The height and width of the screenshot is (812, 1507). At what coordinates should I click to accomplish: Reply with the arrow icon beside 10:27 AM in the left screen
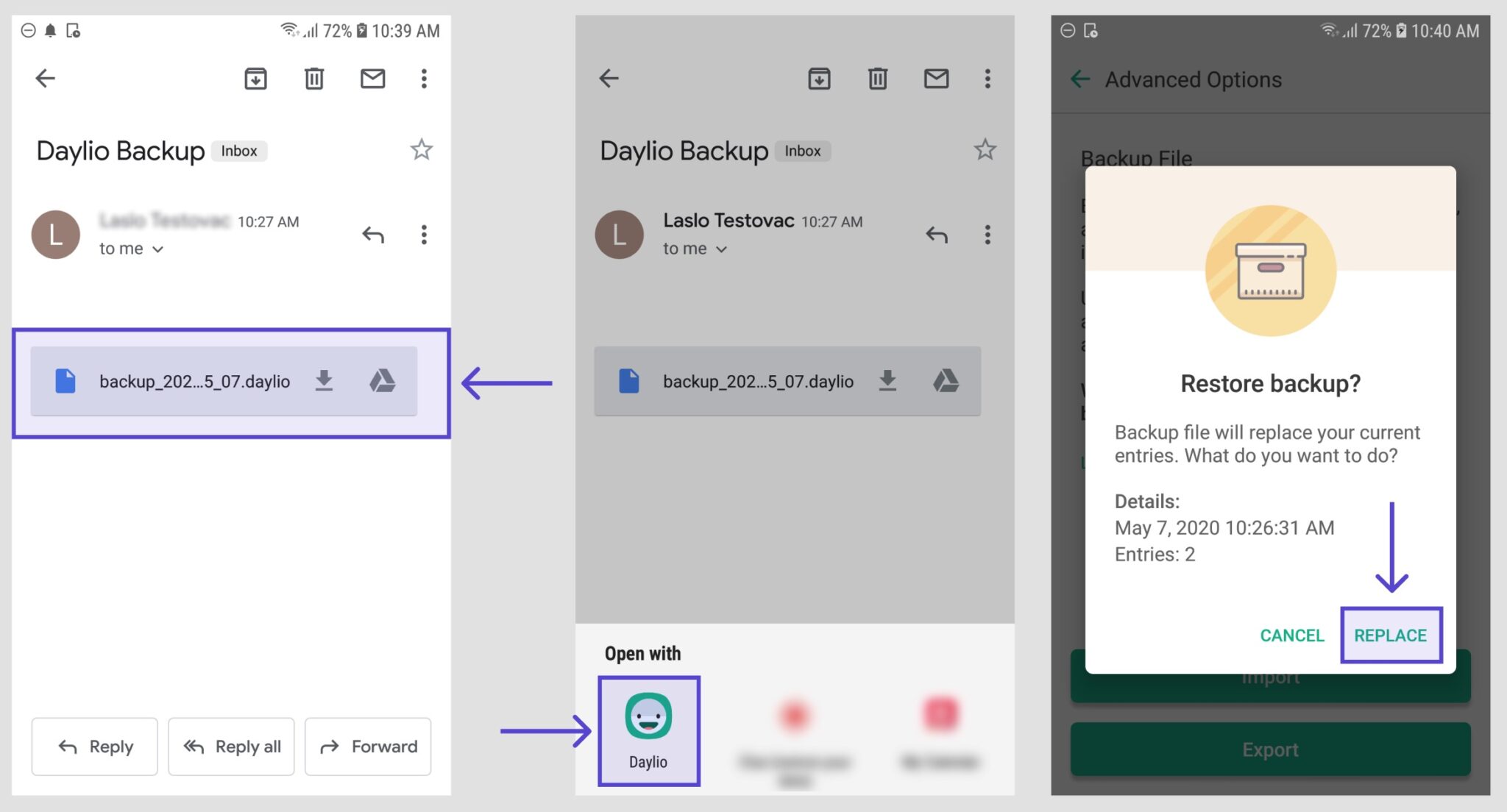click(373, 235)
